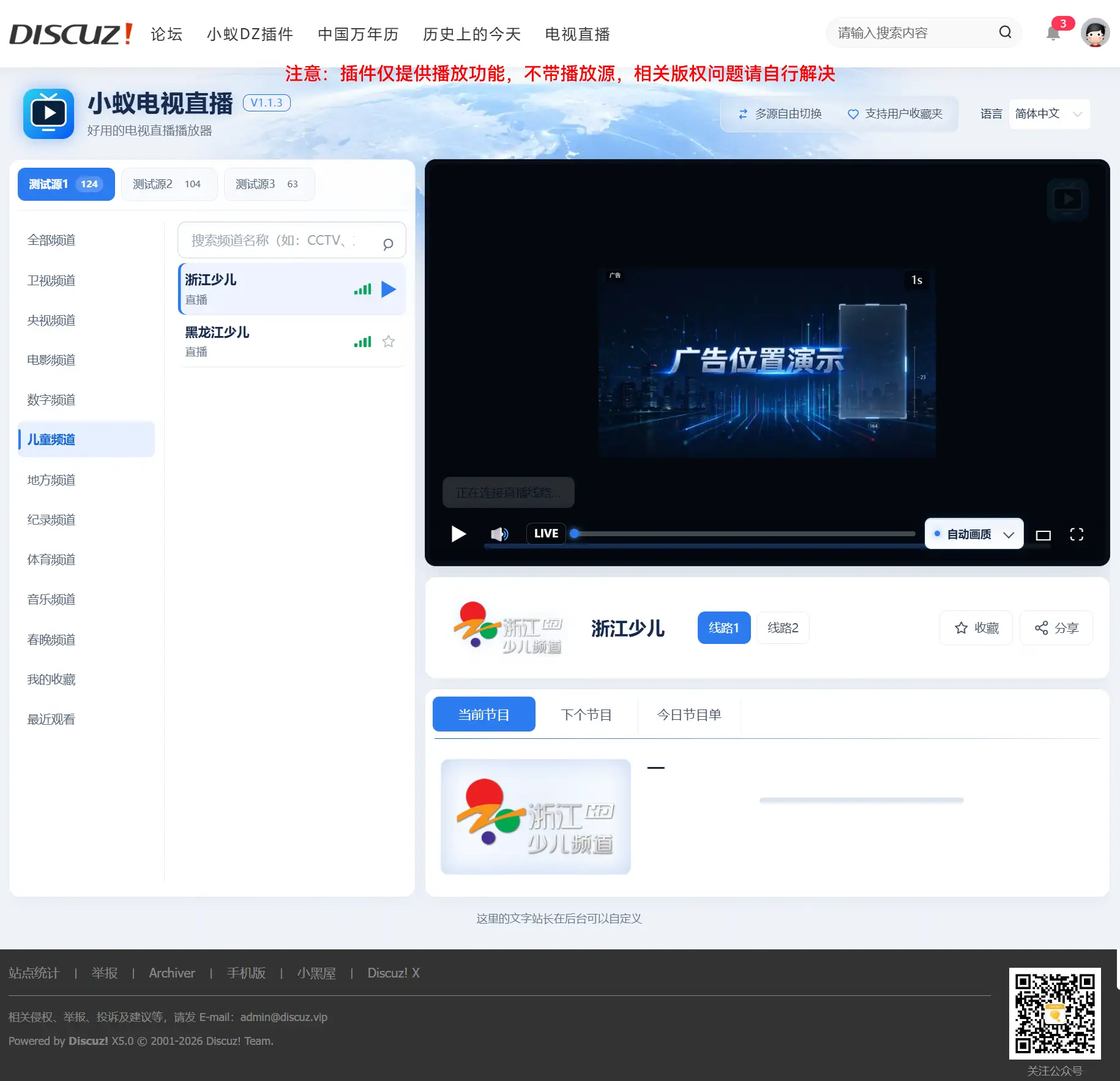Viewport: 1120px width, 1081px height.
Task: Click the 小黑屋 footer link
Action: (316, 973)
